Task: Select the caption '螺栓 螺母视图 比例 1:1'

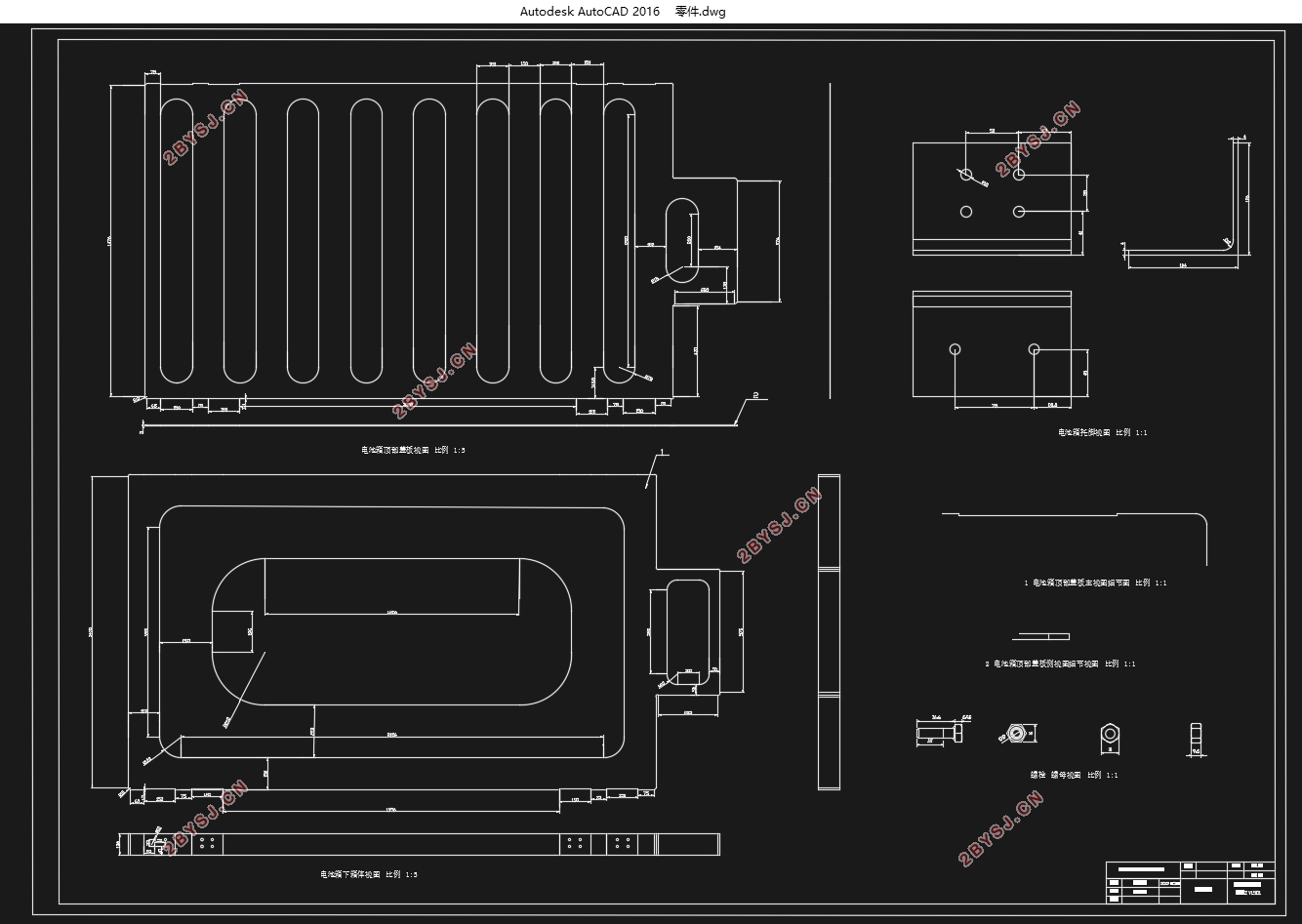Action: point(1075,775)
